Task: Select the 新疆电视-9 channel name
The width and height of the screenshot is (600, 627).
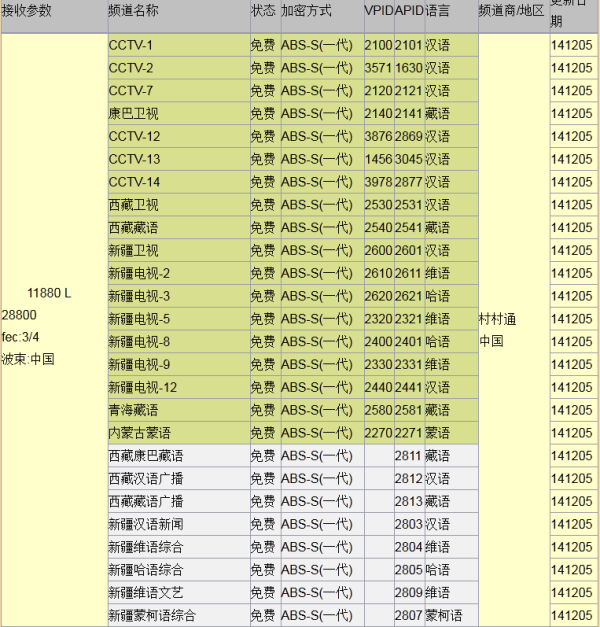Action: tap(139, 364)
